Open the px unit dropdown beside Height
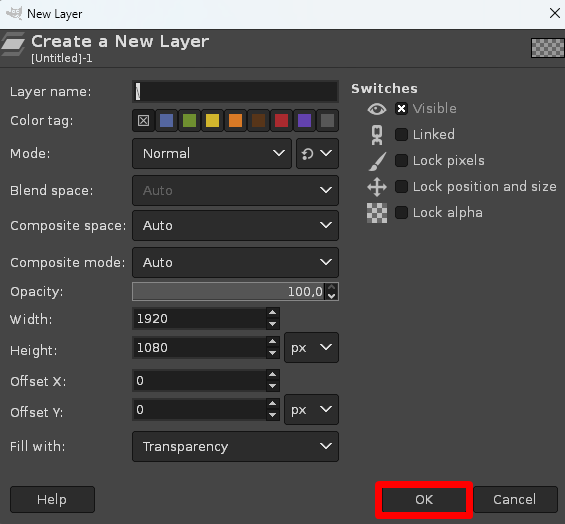 (311, 348)
